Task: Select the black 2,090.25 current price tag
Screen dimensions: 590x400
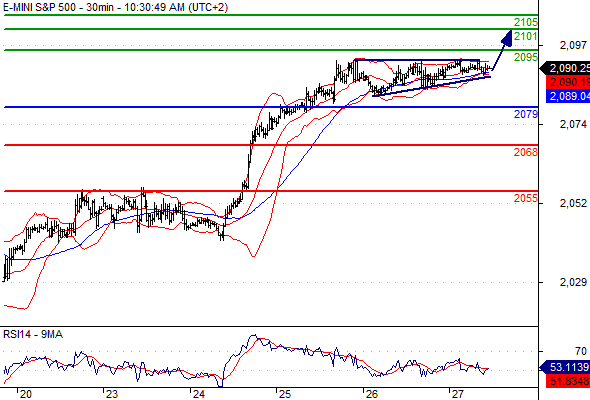Action: point(565,68)
